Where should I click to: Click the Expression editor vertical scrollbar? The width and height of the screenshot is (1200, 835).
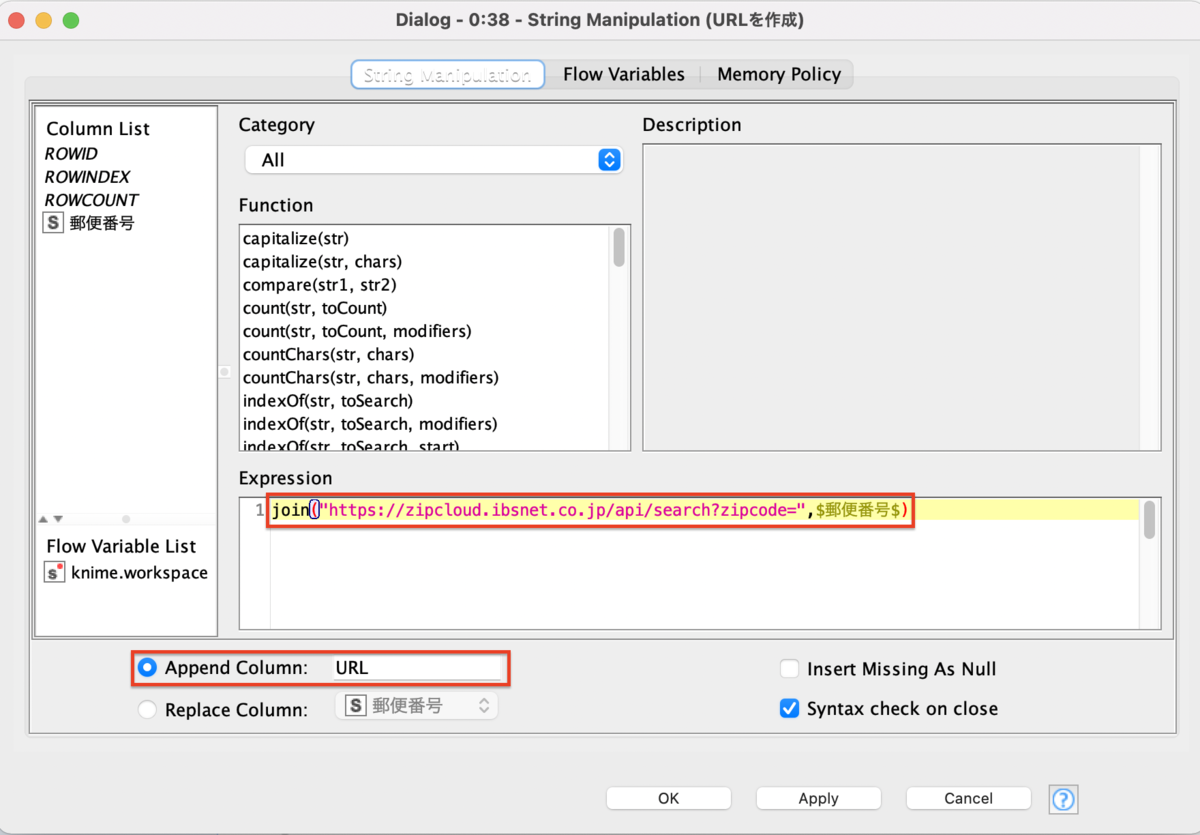tap(1150, 520)
